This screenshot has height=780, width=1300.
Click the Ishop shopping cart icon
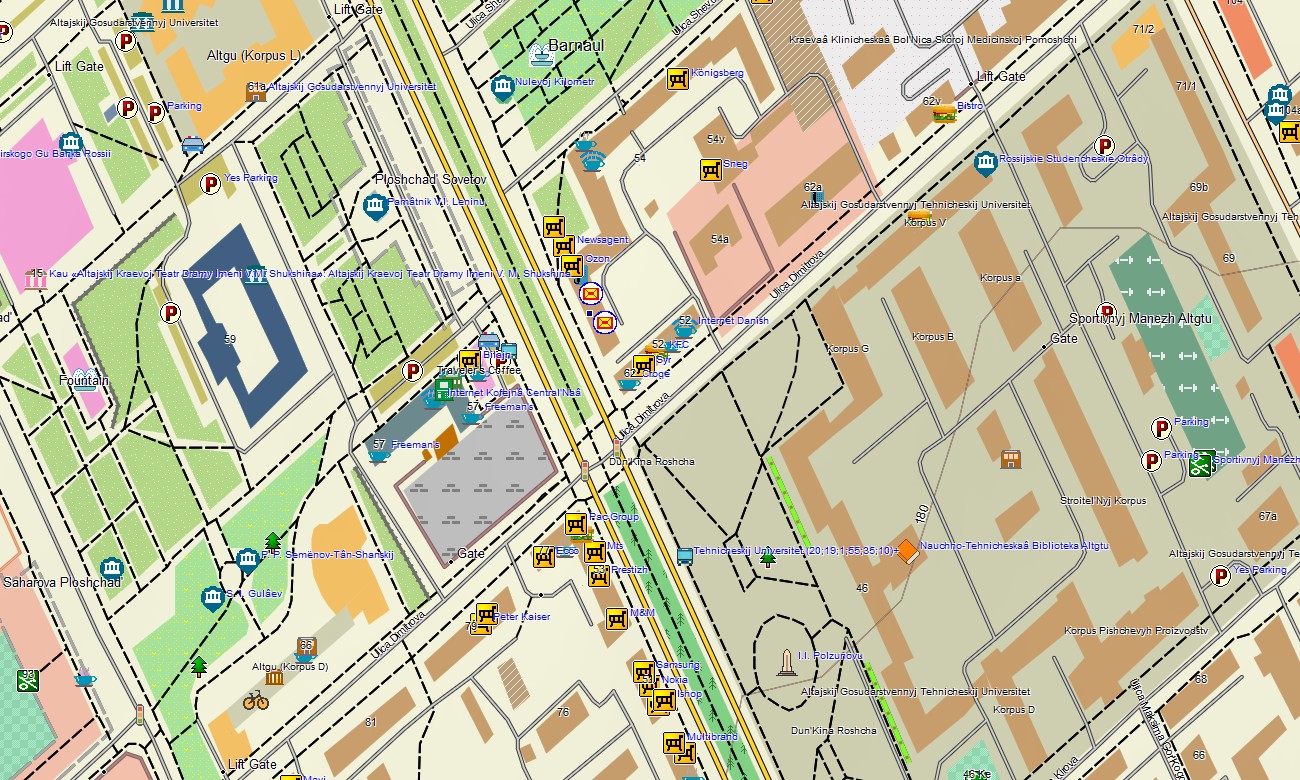coord(664,700)
